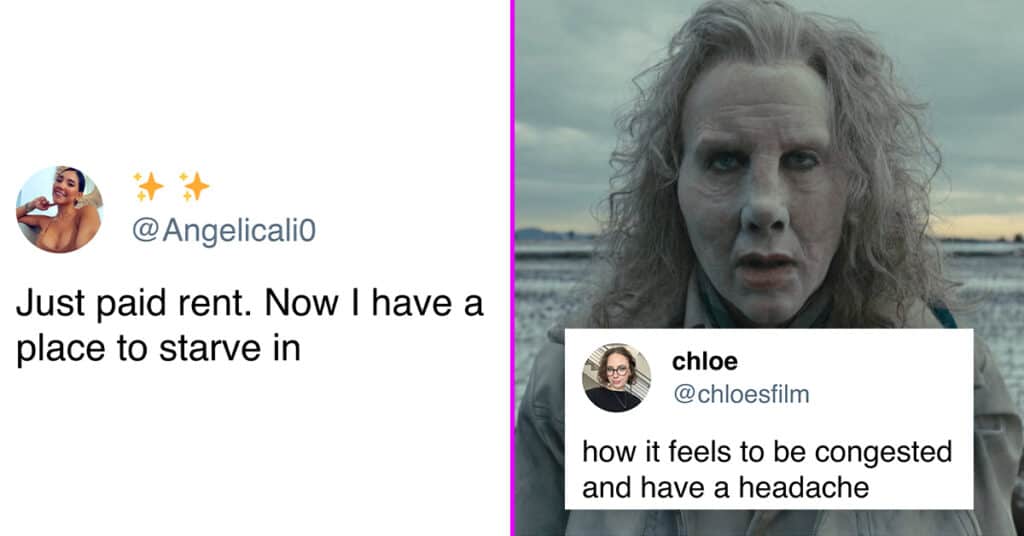
Task: Click the 'and have a headache' text line
Action: [726, 487]
